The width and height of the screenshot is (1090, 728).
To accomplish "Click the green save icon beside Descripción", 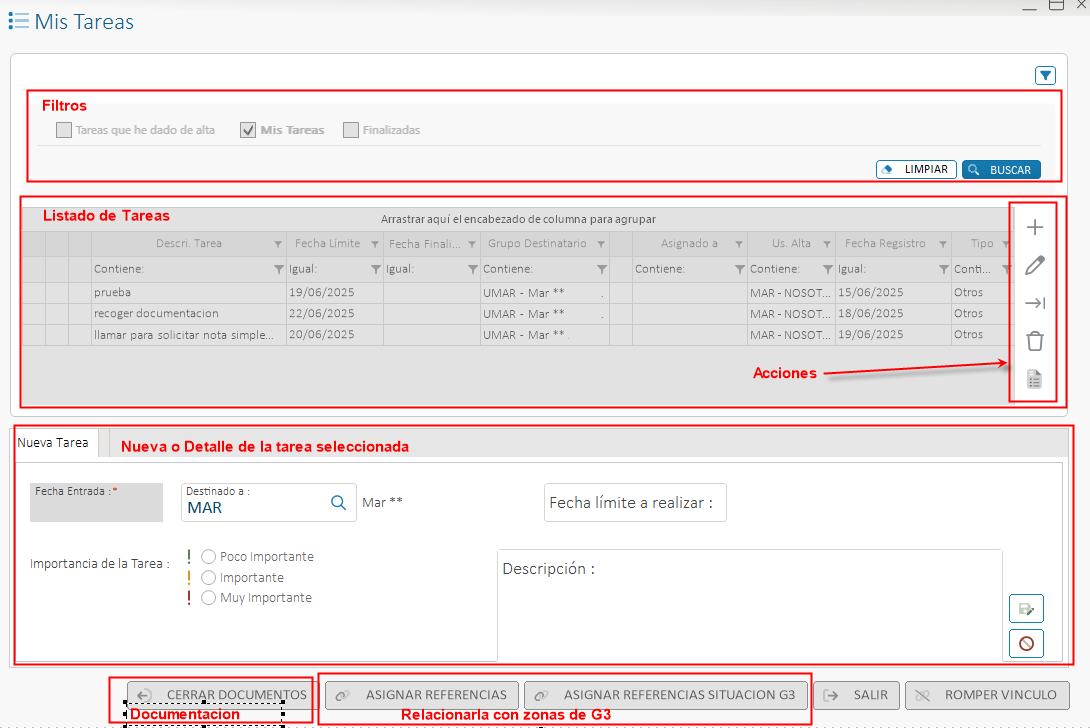I will pos(1026,608).
